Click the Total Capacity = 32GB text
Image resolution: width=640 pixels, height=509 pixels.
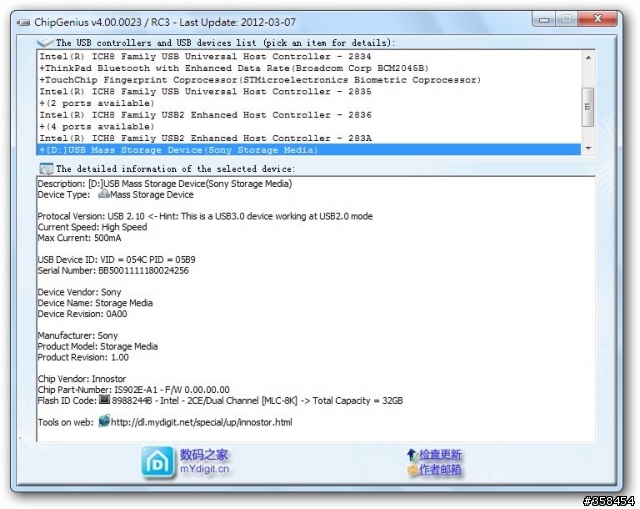click(358, 400)
